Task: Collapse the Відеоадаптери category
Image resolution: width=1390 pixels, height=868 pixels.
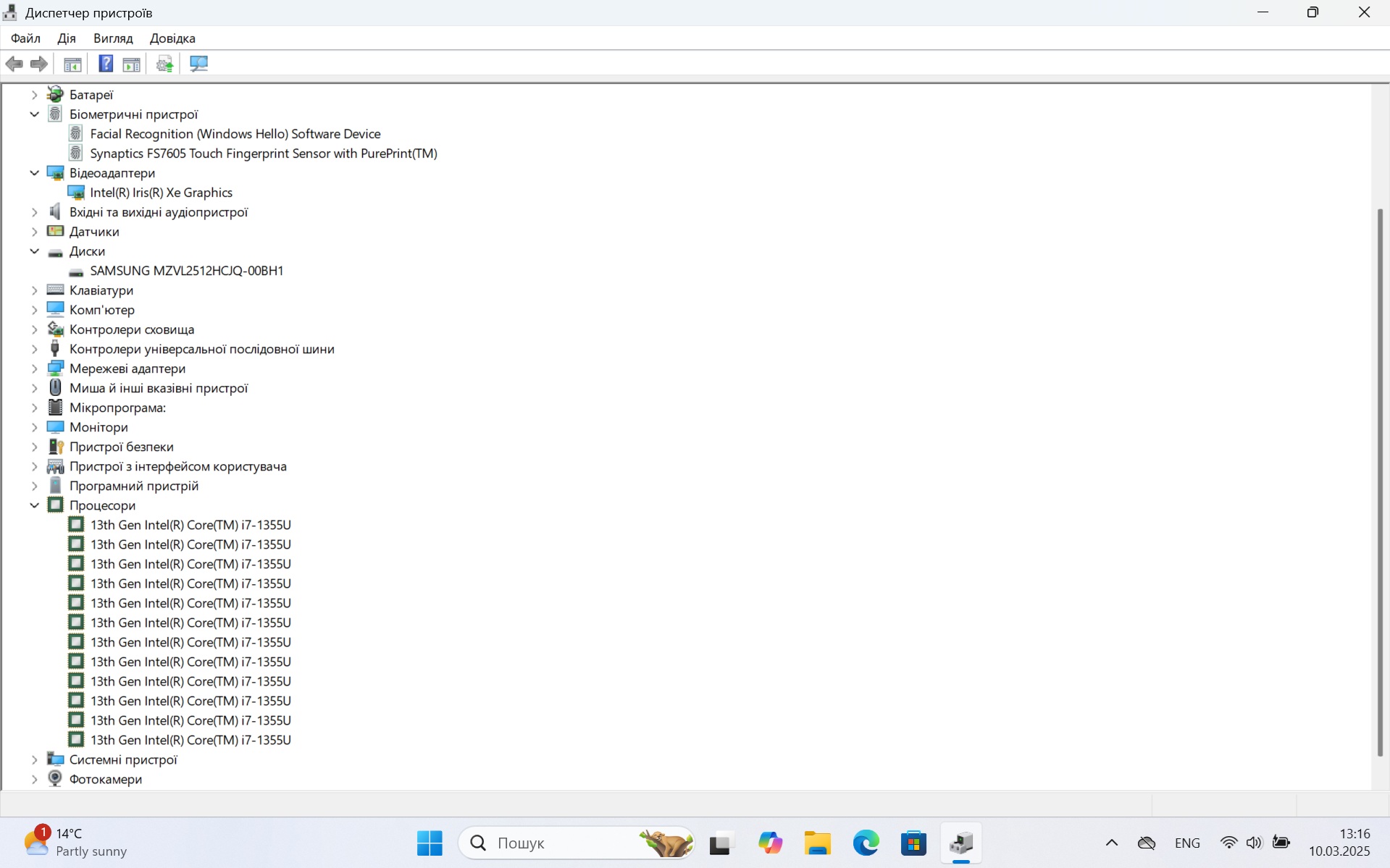Action: (34, 172)
